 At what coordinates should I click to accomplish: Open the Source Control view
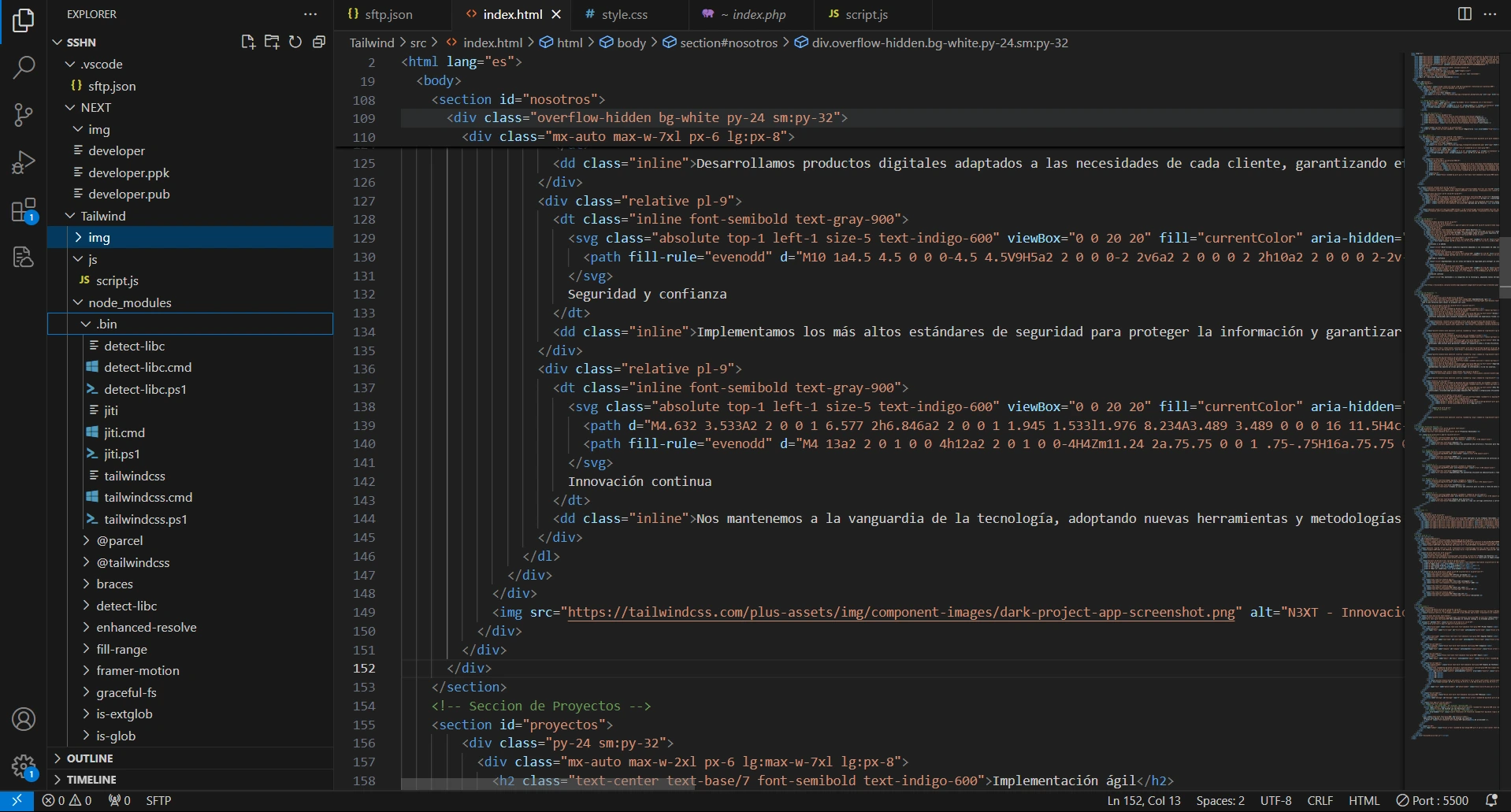click(x=24, y=115)
